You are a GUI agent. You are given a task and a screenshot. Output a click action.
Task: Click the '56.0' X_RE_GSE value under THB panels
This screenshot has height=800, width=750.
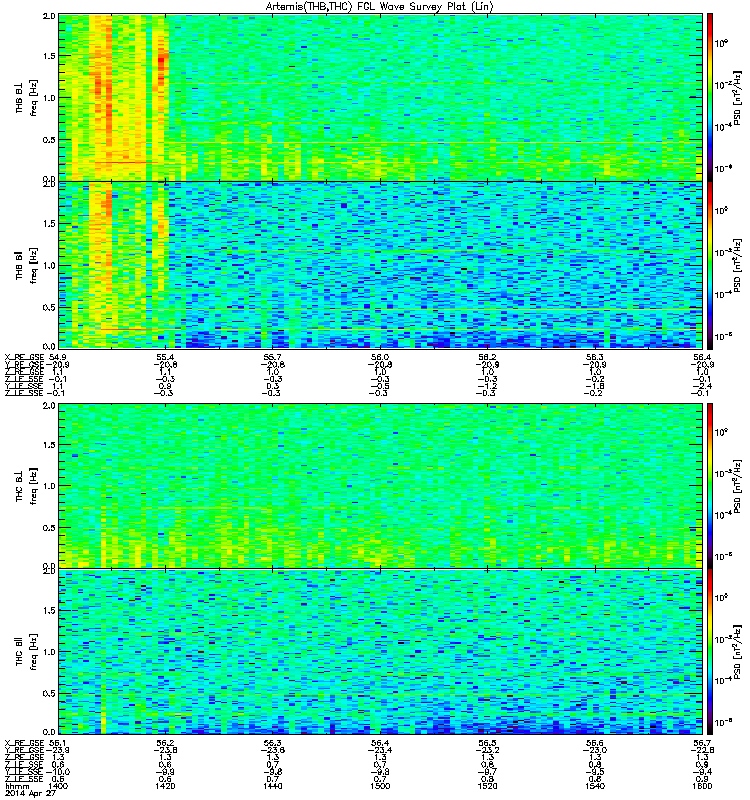[x=381, y=357]
